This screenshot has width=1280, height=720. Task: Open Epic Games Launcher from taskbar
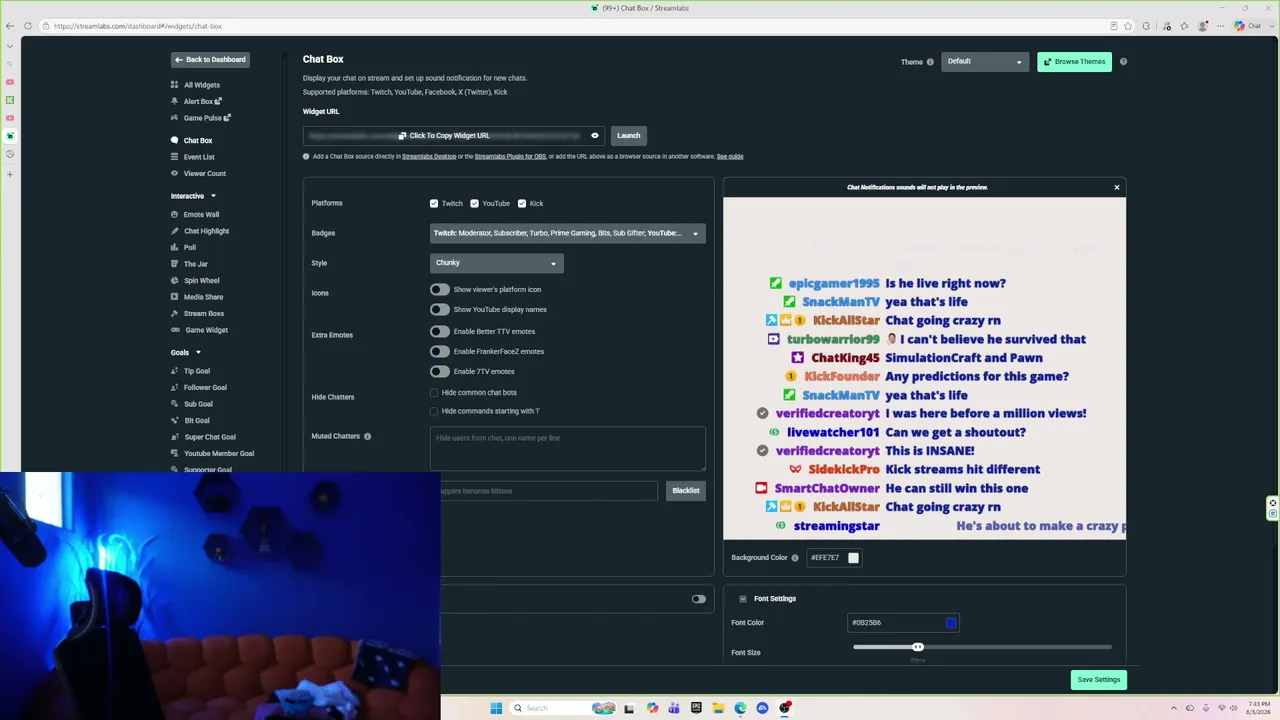pos(696,708)
